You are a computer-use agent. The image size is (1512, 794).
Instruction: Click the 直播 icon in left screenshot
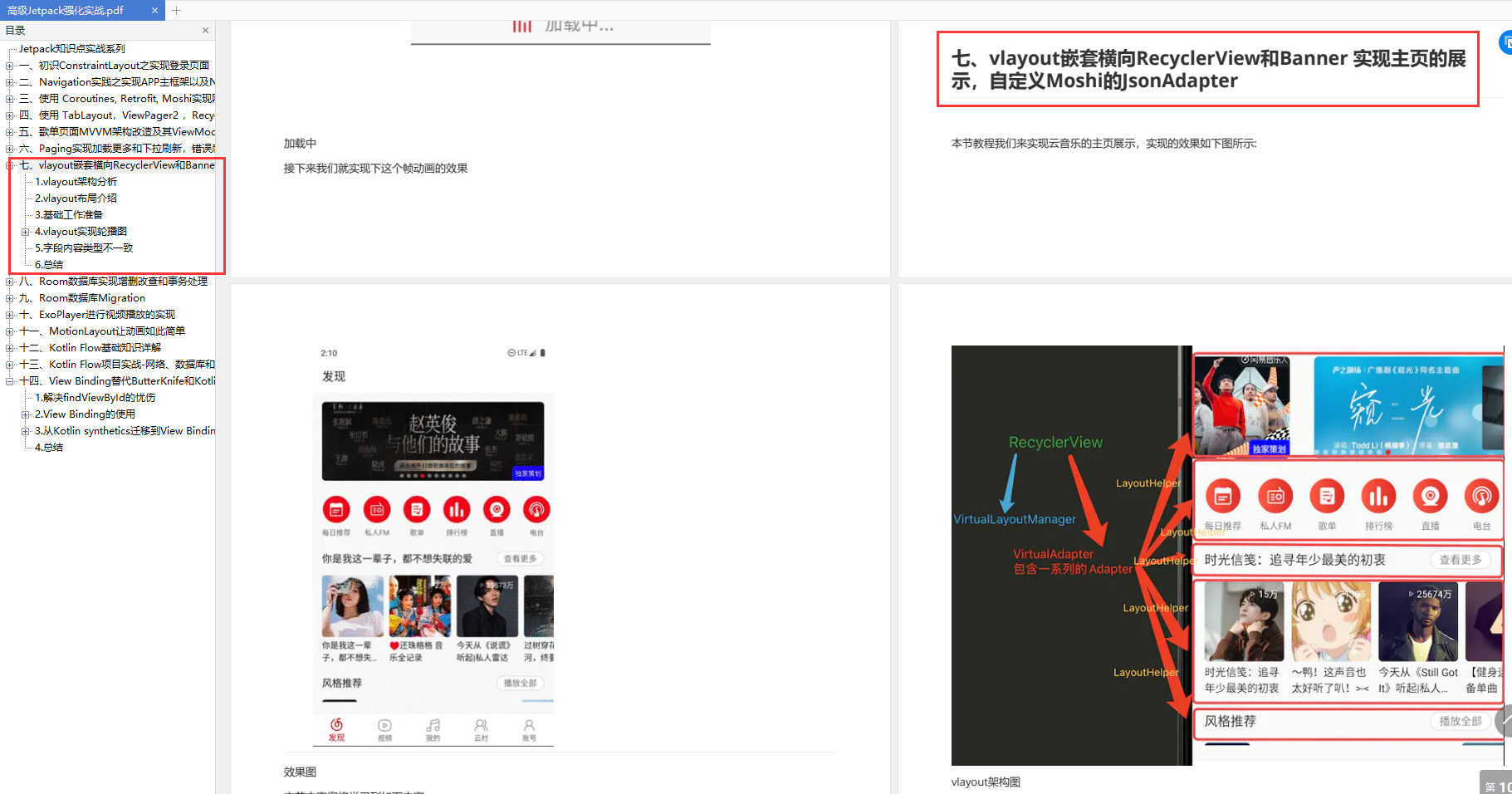point(497,509)
